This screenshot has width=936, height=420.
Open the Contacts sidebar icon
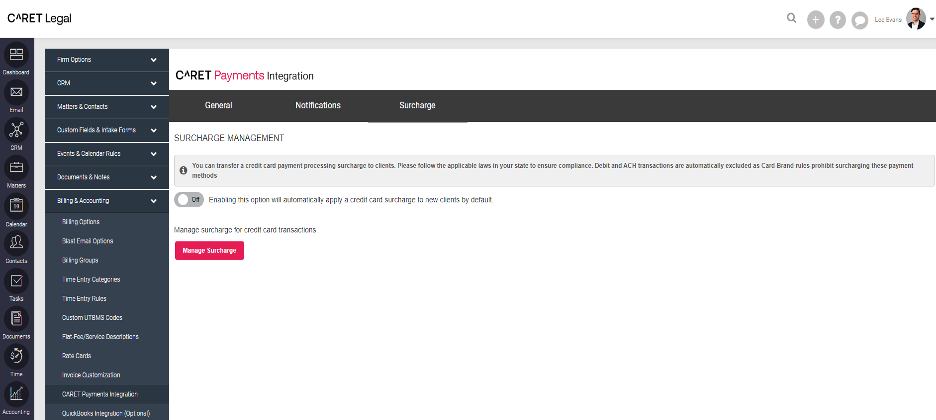[x=16, y=243]
